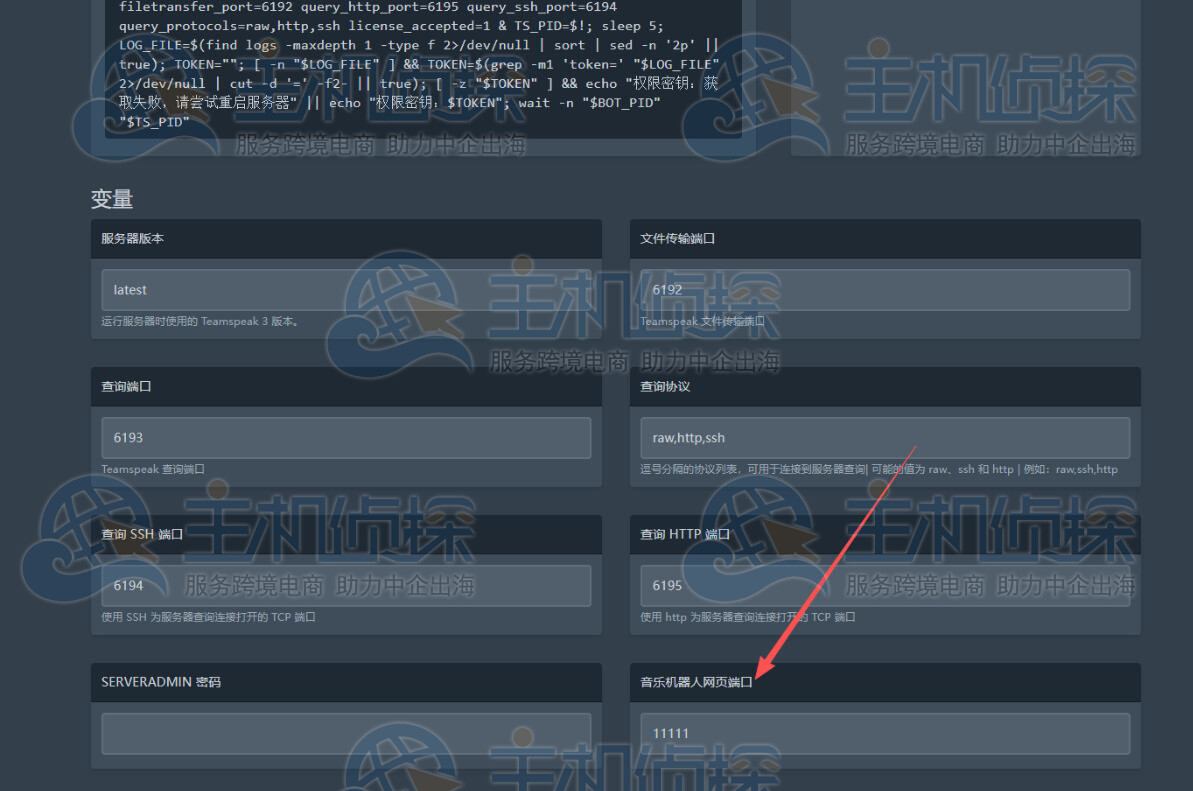This screenshot has width=1193, height=791.
Task: Click the "音乐机器人网页端口" card title
Action: click(x=696, y=682)
